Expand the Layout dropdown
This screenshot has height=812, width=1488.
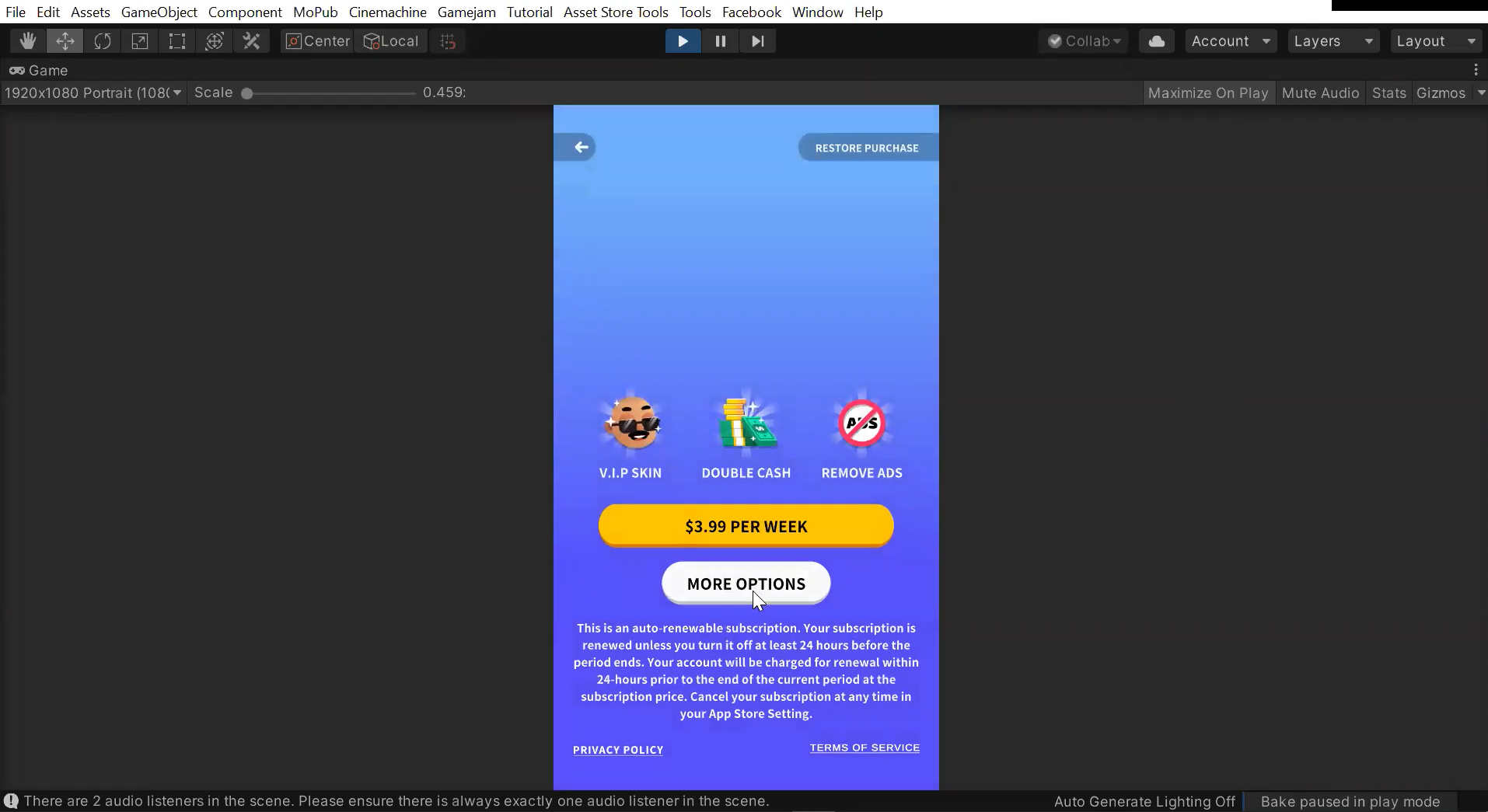click(1435, 41)
